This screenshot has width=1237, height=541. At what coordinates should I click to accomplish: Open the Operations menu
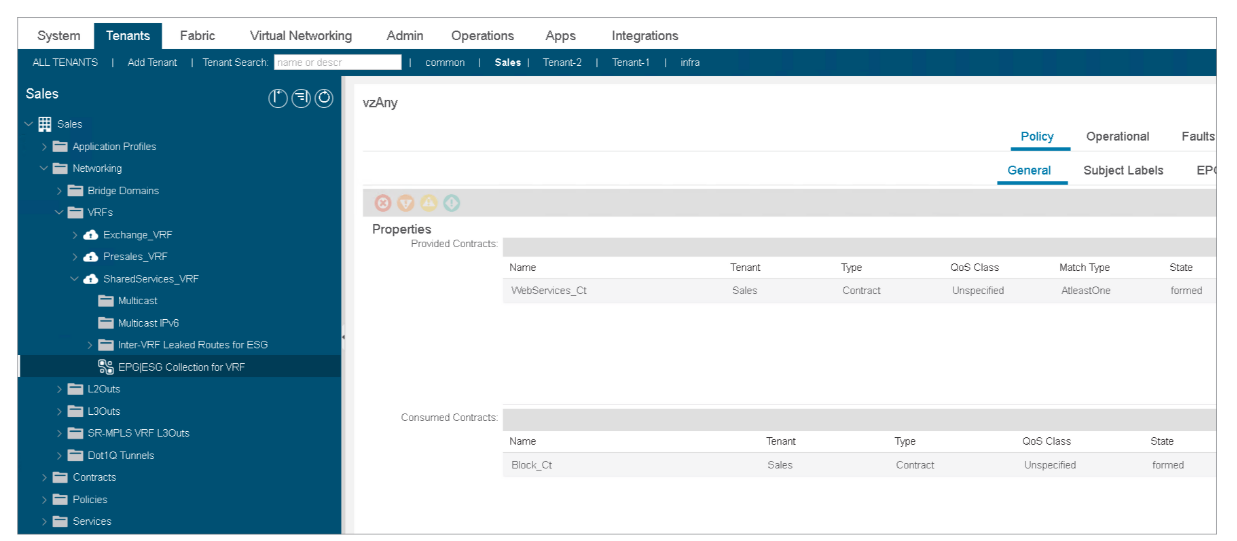[x=483, y=36]
